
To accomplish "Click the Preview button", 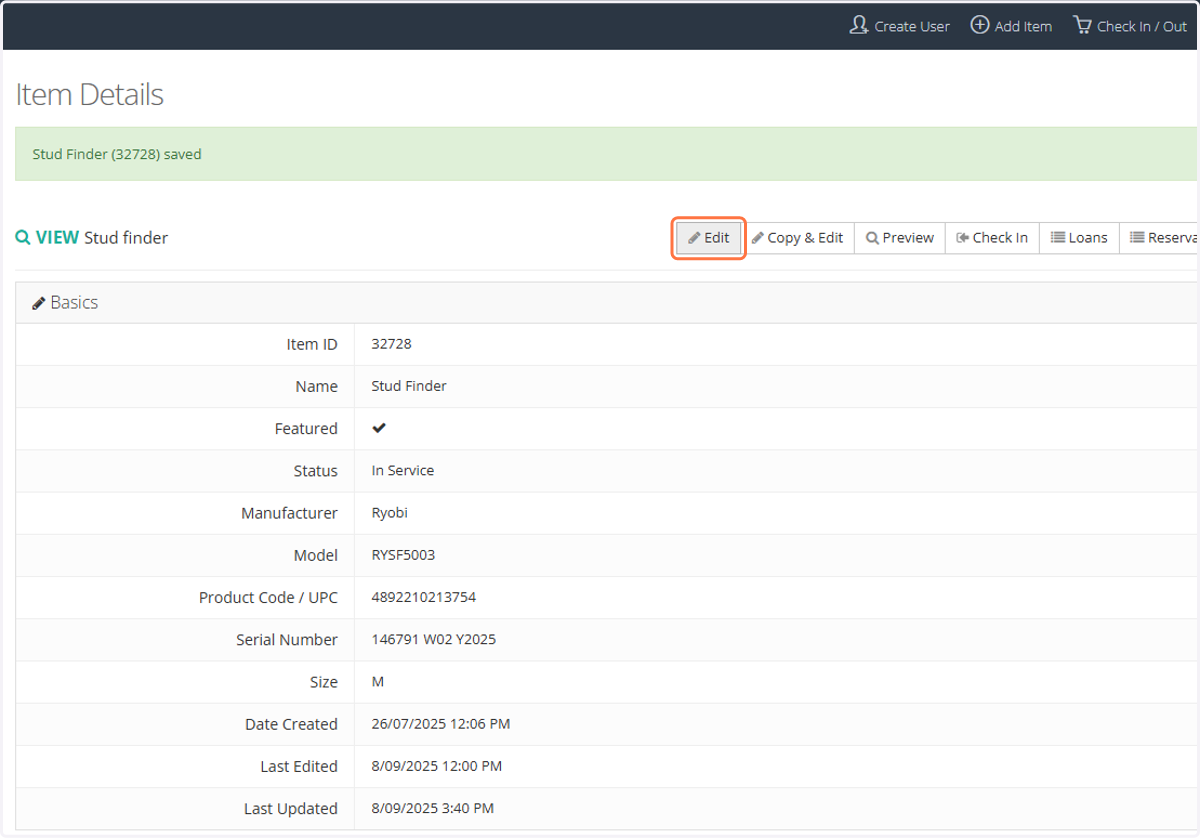I will tap(900, 238).
